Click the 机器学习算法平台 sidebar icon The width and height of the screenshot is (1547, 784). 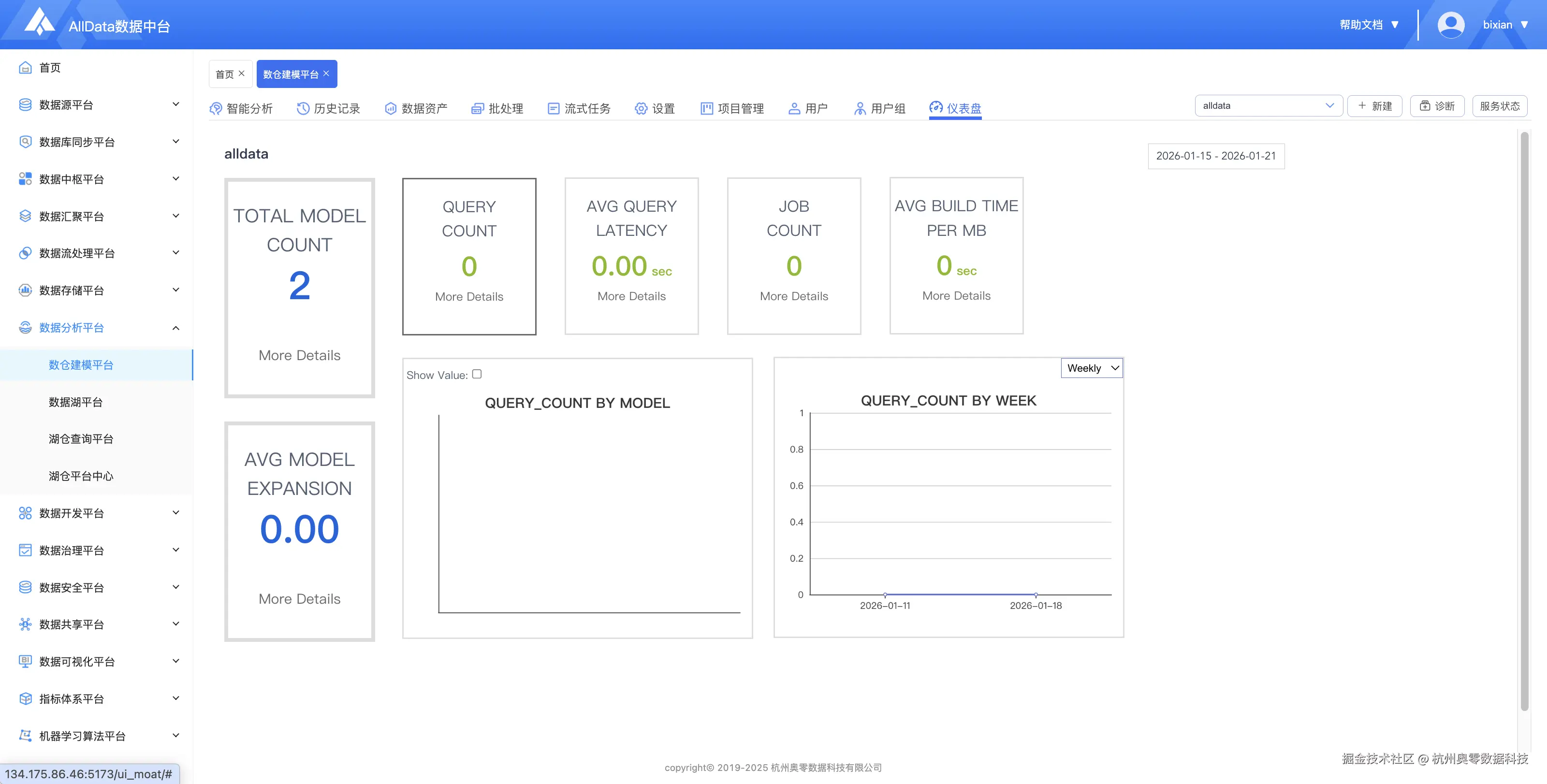25,736
